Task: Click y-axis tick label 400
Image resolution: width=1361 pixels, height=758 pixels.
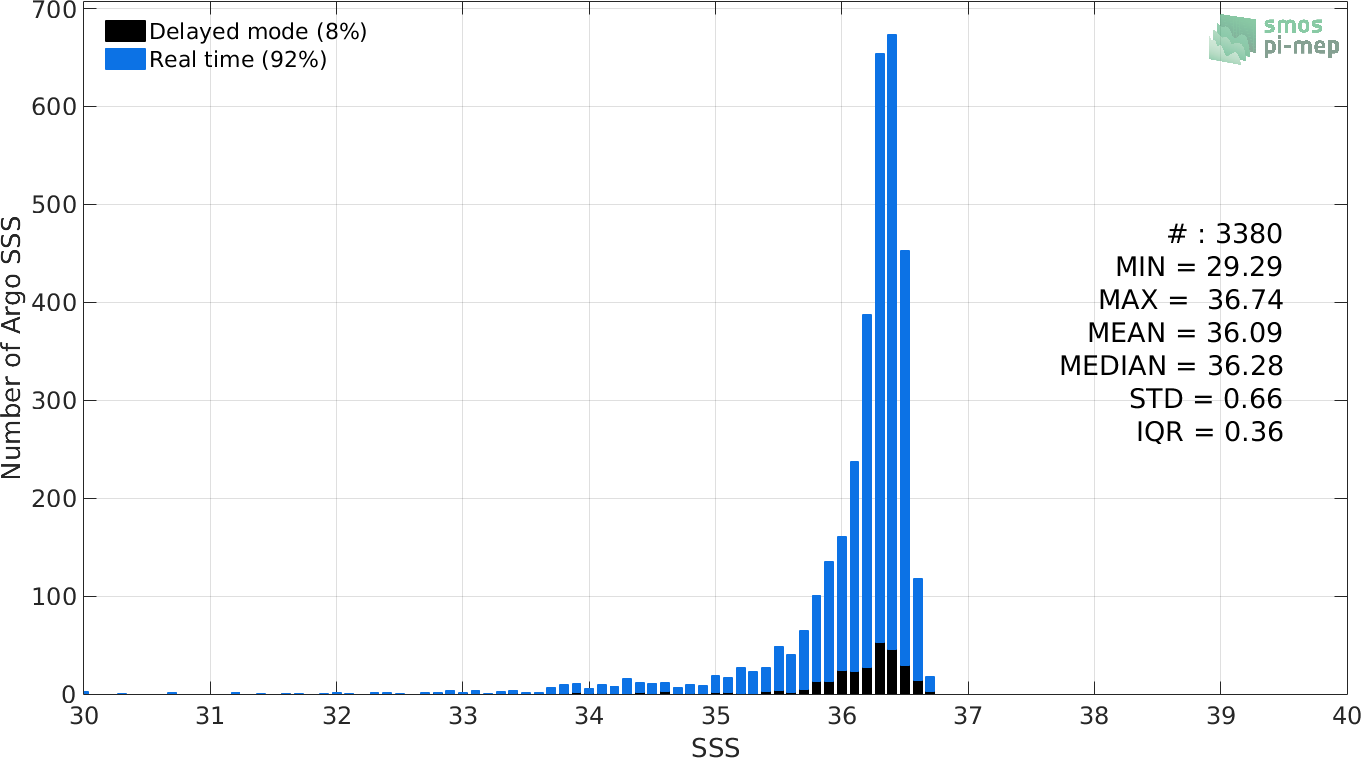Action: point(56,303)
